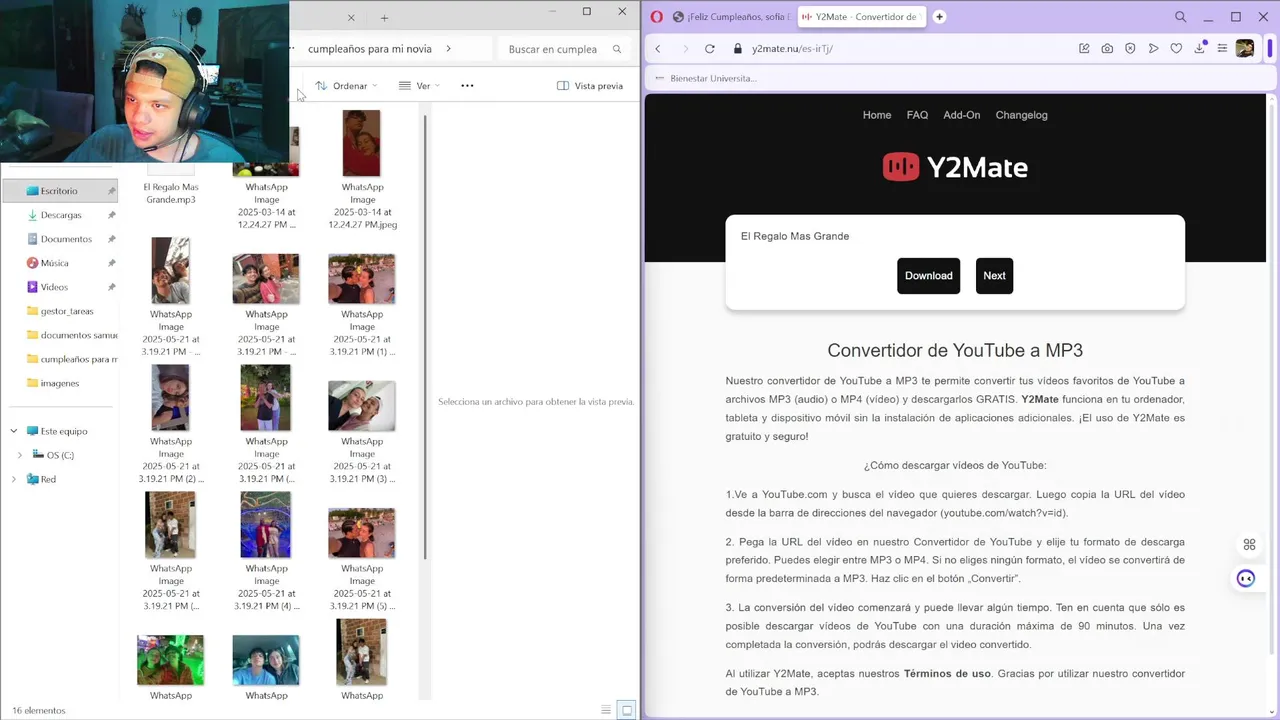Open the Opera menu logo
The image size is (1280, 720).
[x=656, y=17]
